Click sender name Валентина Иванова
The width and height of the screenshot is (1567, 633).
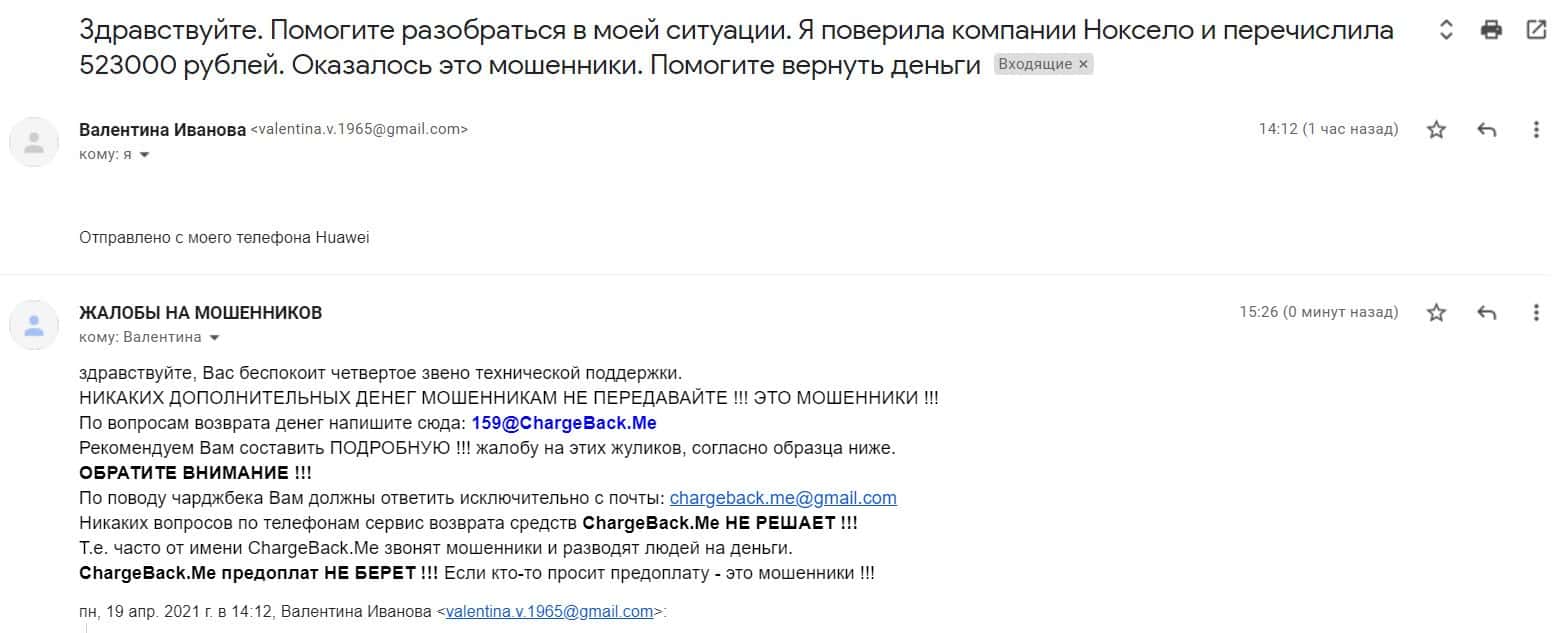point(162,129)
